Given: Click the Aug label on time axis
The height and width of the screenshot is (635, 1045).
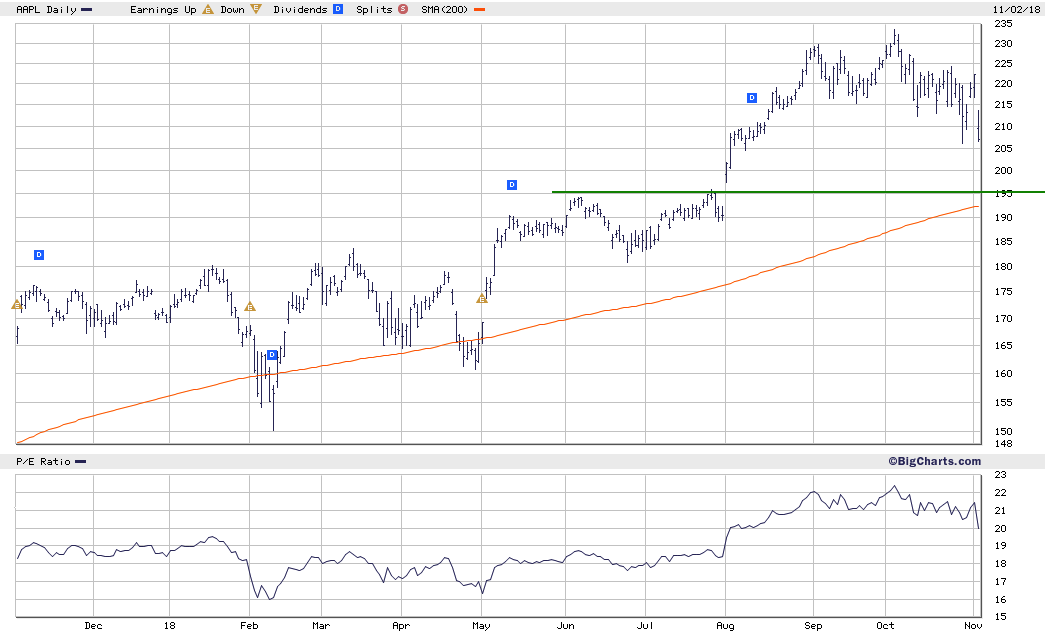Looking at the screenshot, I should tap(725, 626).
